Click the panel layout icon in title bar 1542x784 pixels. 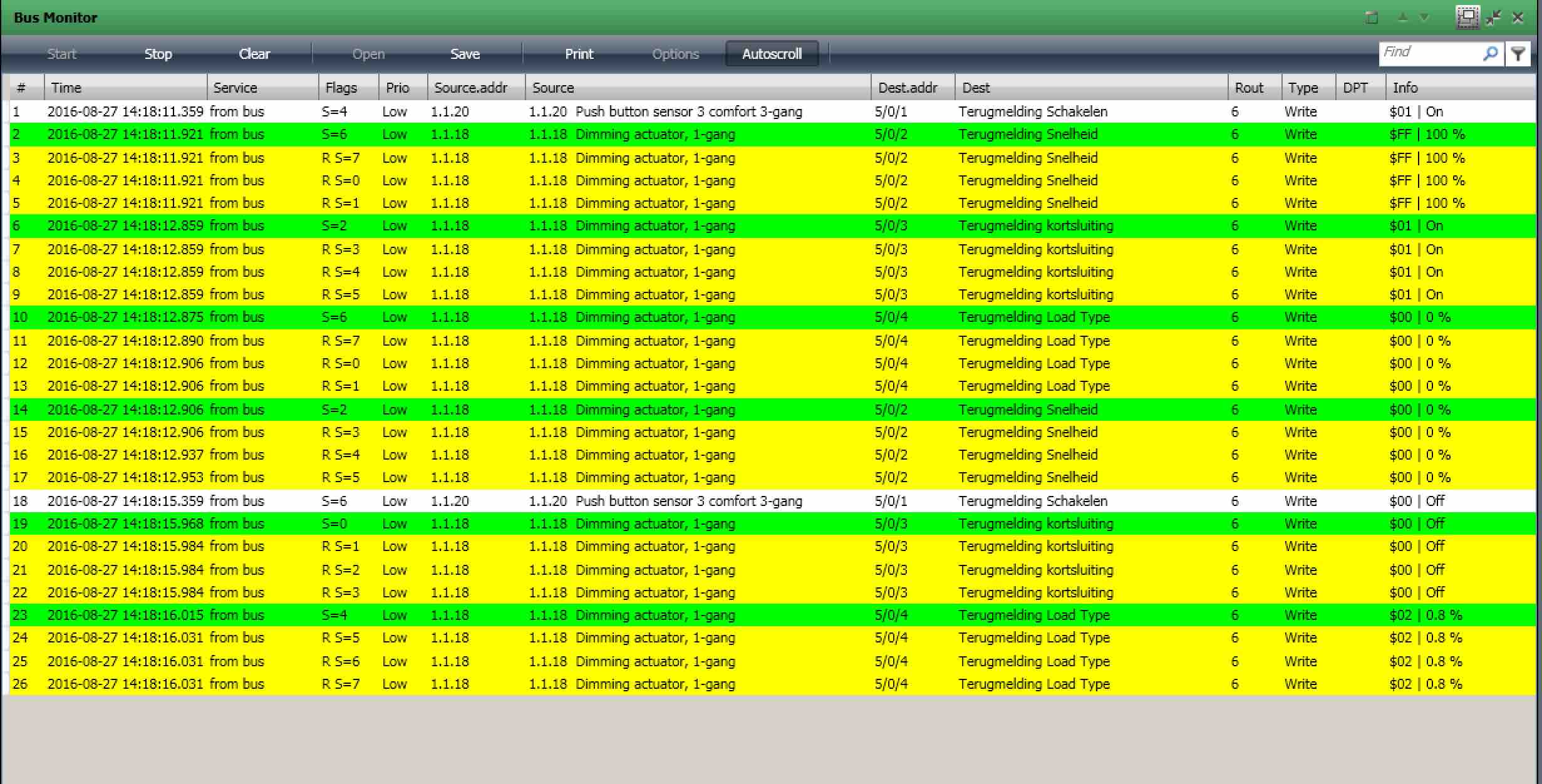[1467, 18]
